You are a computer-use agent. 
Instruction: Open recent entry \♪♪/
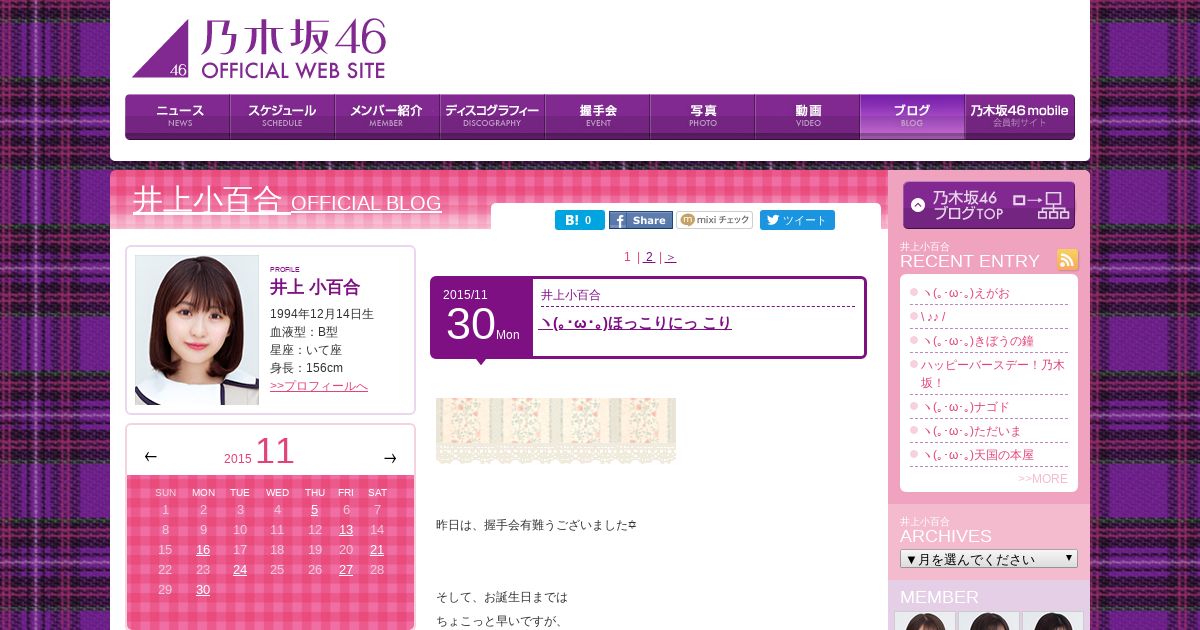point(933,317)
